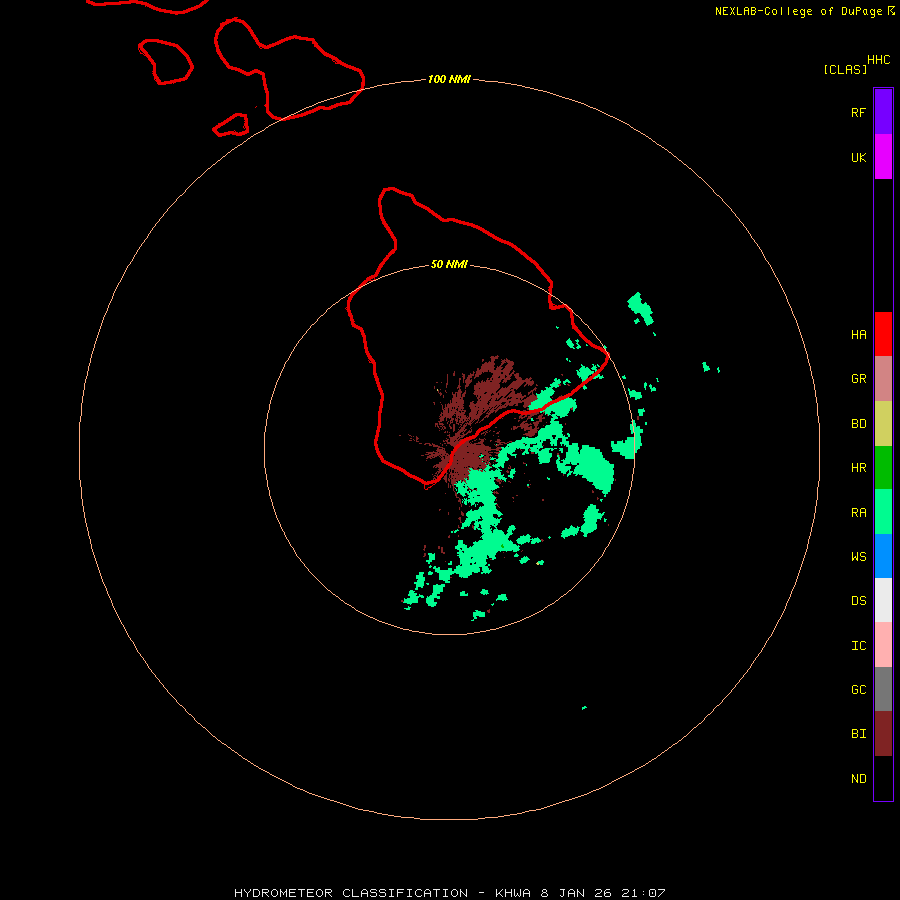Click the '8 JAN 26' date text
Image resolution: width=900 pixels, height=900 pixels.
click(x=576, y=893)
